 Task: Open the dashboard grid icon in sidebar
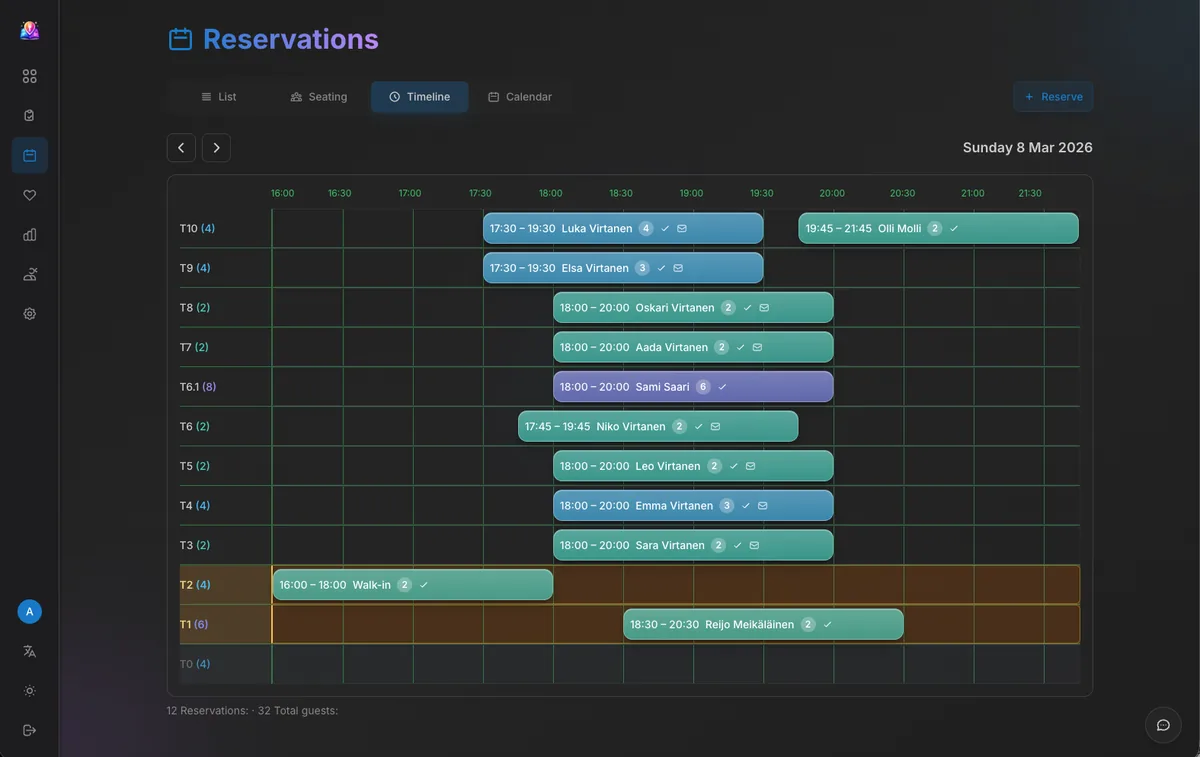point(29,75)
